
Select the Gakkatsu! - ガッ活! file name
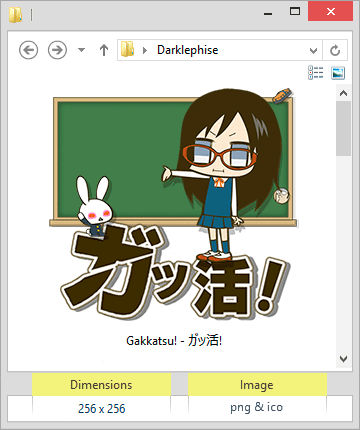(x=174, y=341)
